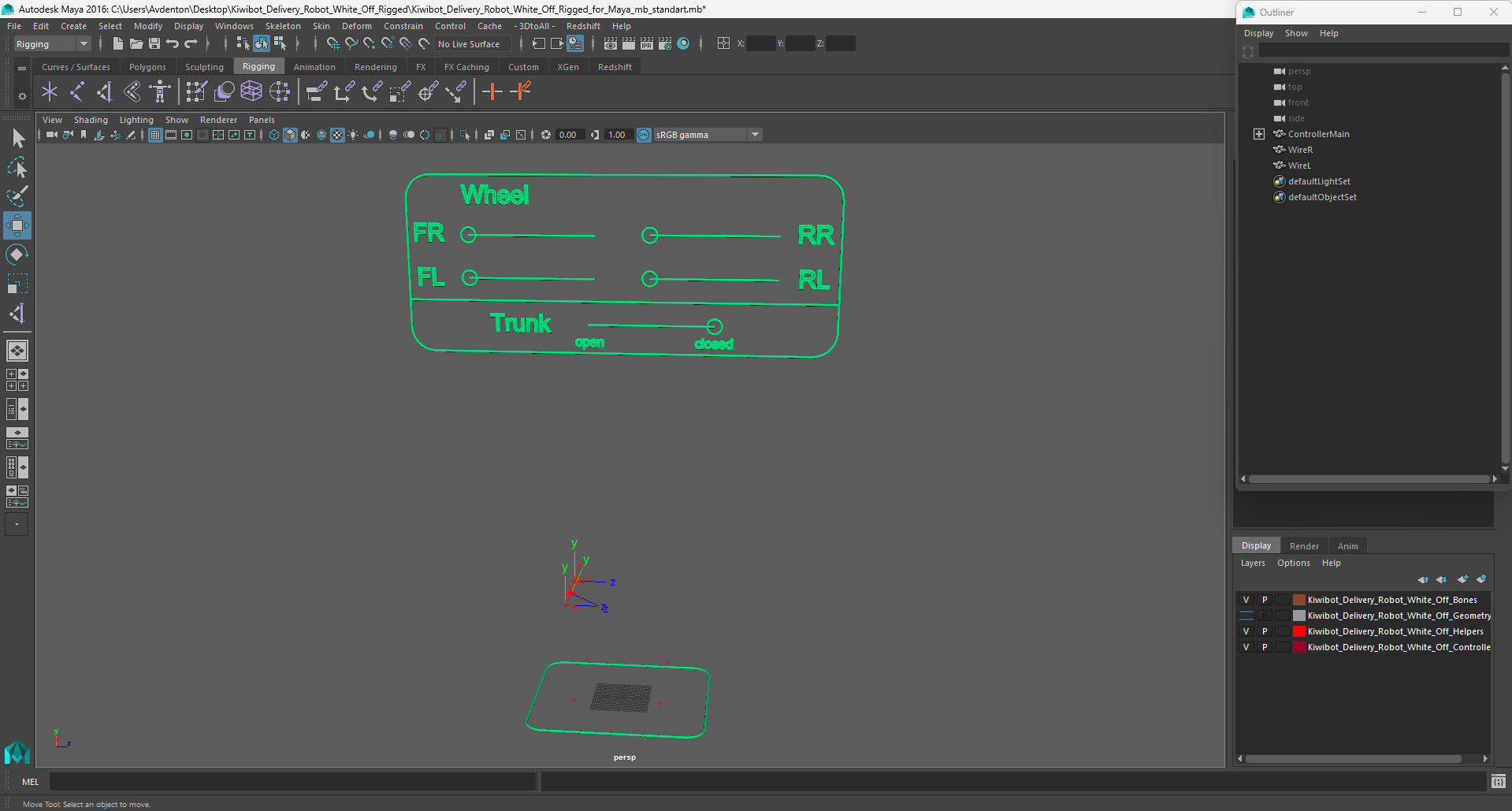The width and height of the screenshot is (1512, 811).
Task: Click the Create Cluster shelf icon
Action: coord(279,91)
